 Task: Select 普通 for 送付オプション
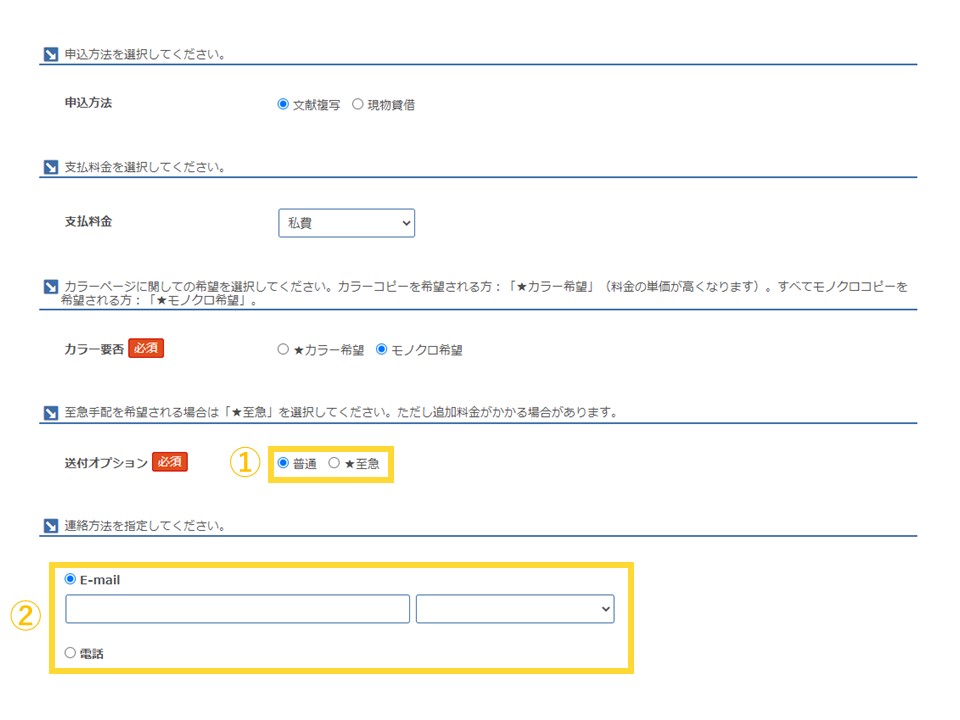(x=283, y=463)
